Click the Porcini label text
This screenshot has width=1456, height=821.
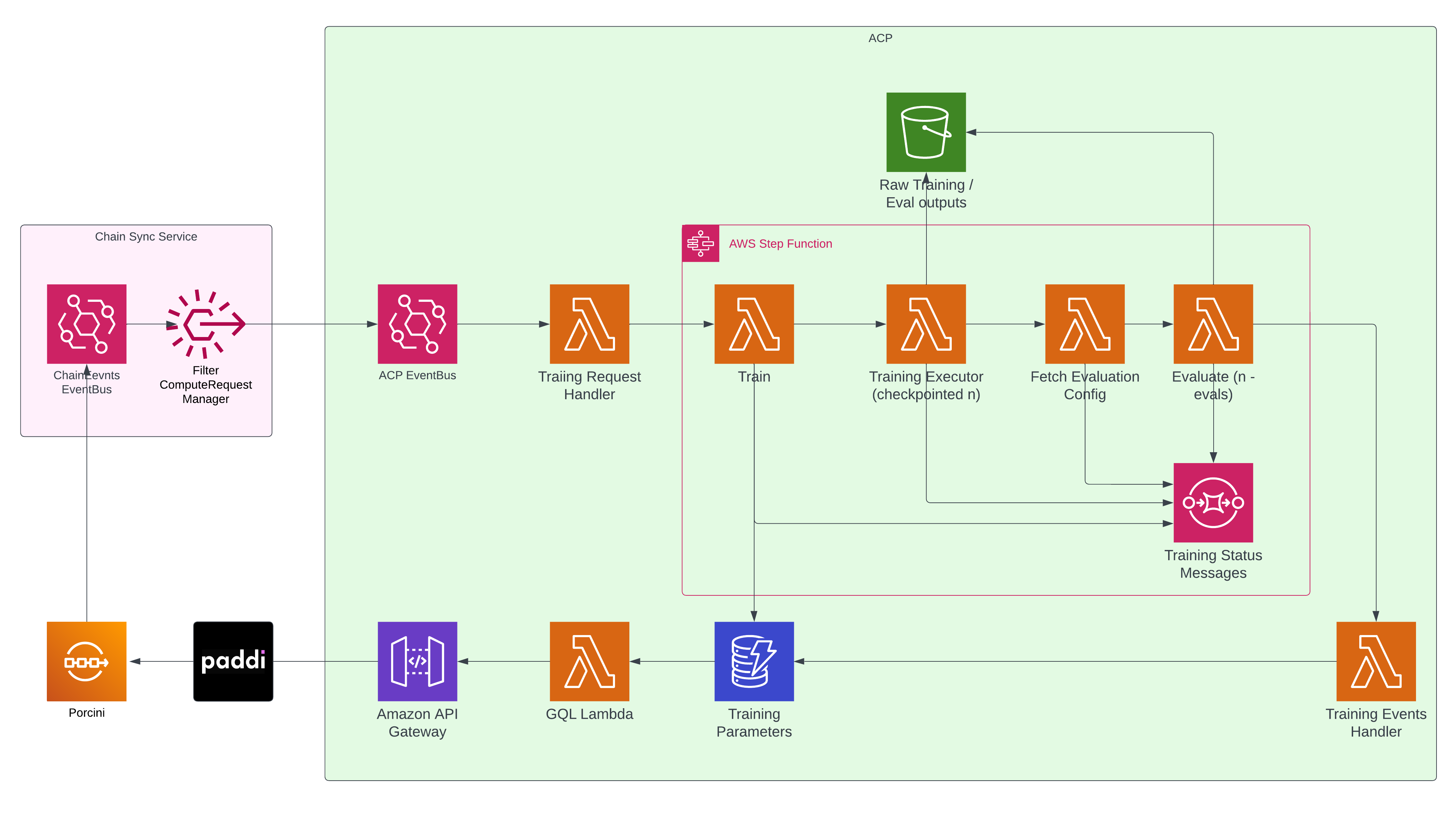pos(86,713)
